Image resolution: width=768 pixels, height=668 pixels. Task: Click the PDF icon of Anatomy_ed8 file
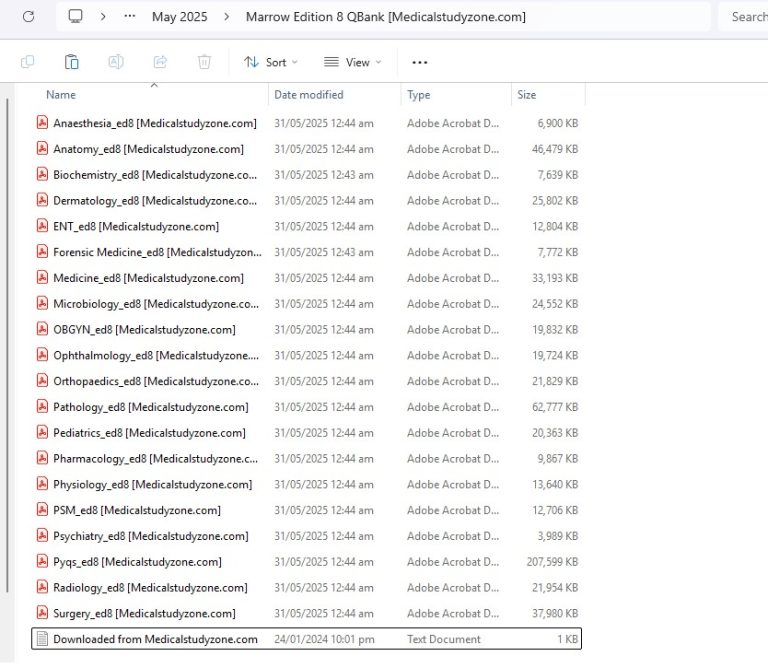tap(42, 149)
